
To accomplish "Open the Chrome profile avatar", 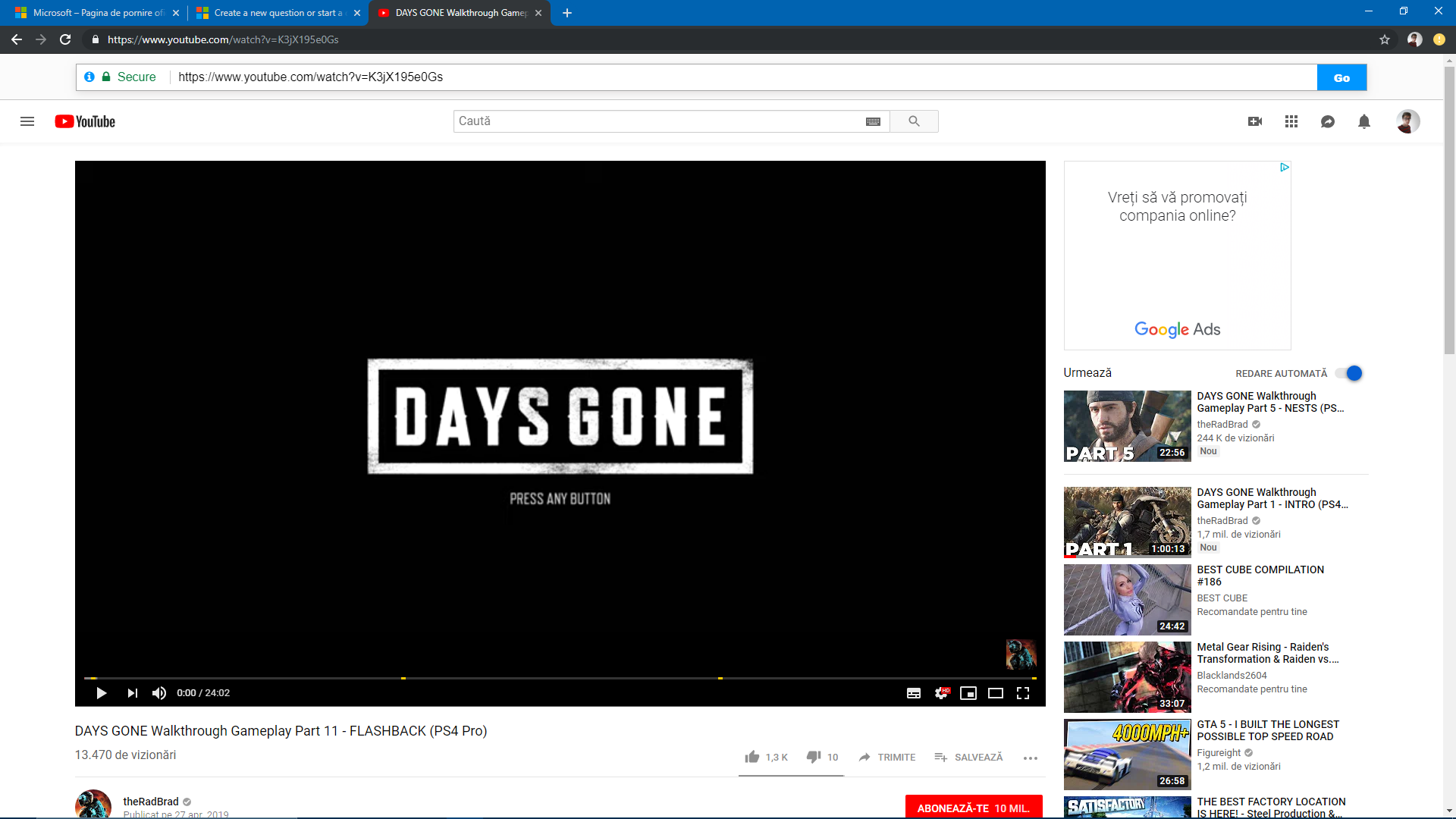I will pos(1414,39).
